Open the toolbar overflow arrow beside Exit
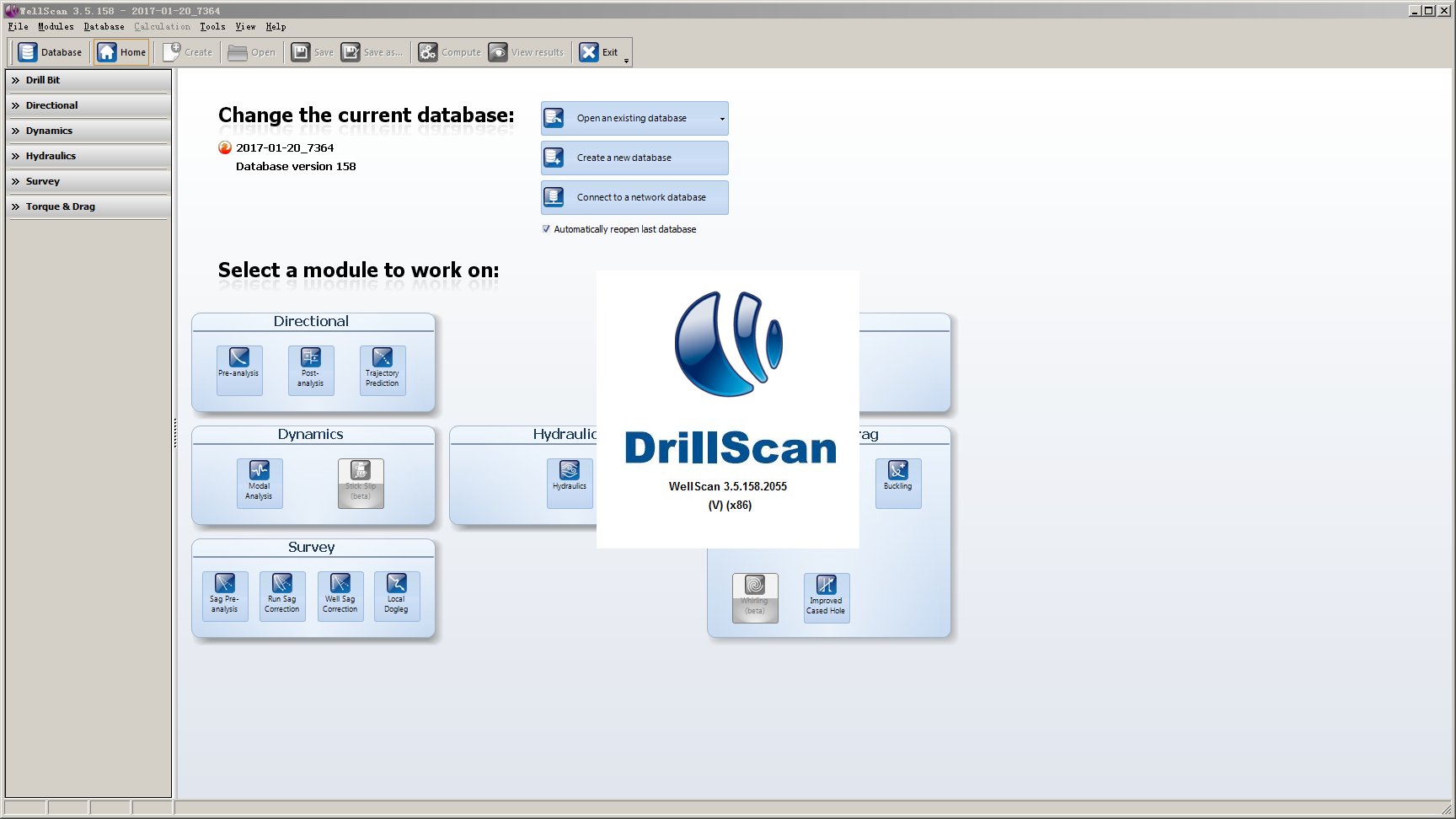This screenshot has height=819, width=1456. pyautogui.click(x=626, y=61)
